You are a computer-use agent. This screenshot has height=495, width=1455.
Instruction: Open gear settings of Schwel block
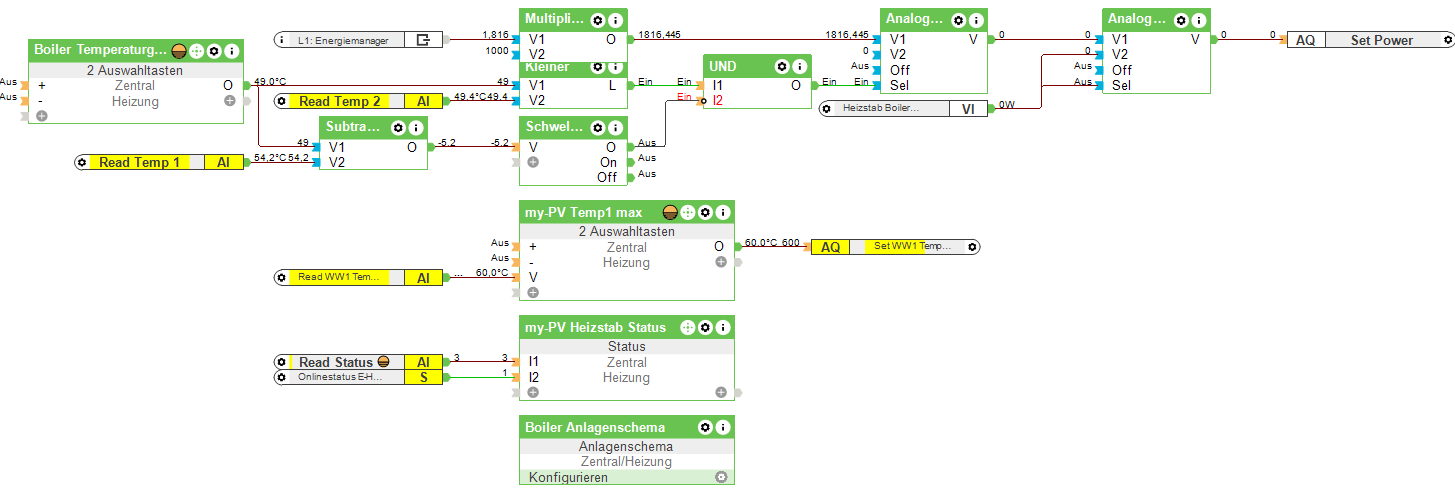tap(597, 127)
